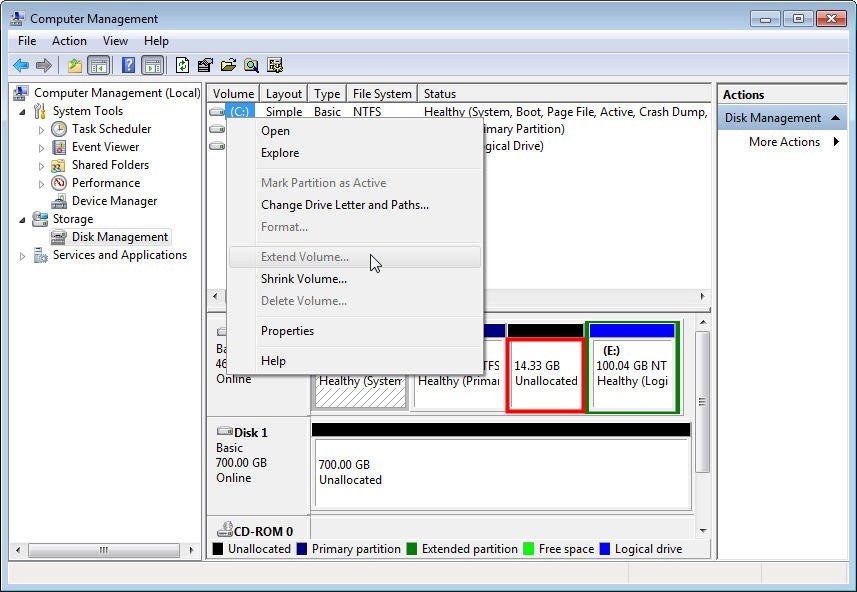Choose Open from the context menu
This screenshot has height=592, width=857.
tap(355, 131)
